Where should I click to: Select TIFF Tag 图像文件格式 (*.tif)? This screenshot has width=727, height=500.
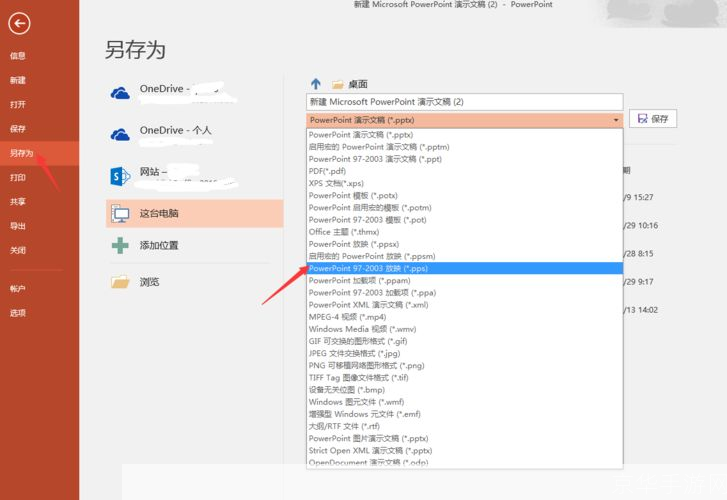(465, 378)
